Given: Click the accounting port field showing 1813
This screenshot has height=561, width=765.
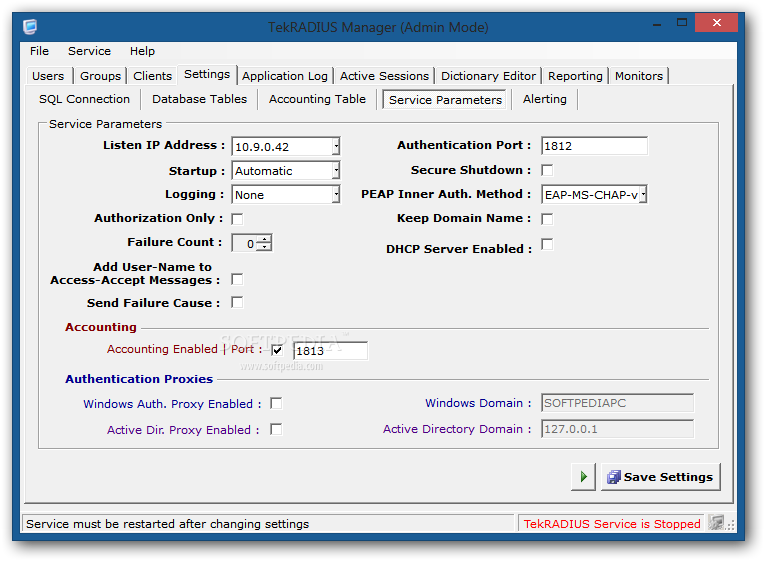Looking at the screenshot, I should 330,351.
